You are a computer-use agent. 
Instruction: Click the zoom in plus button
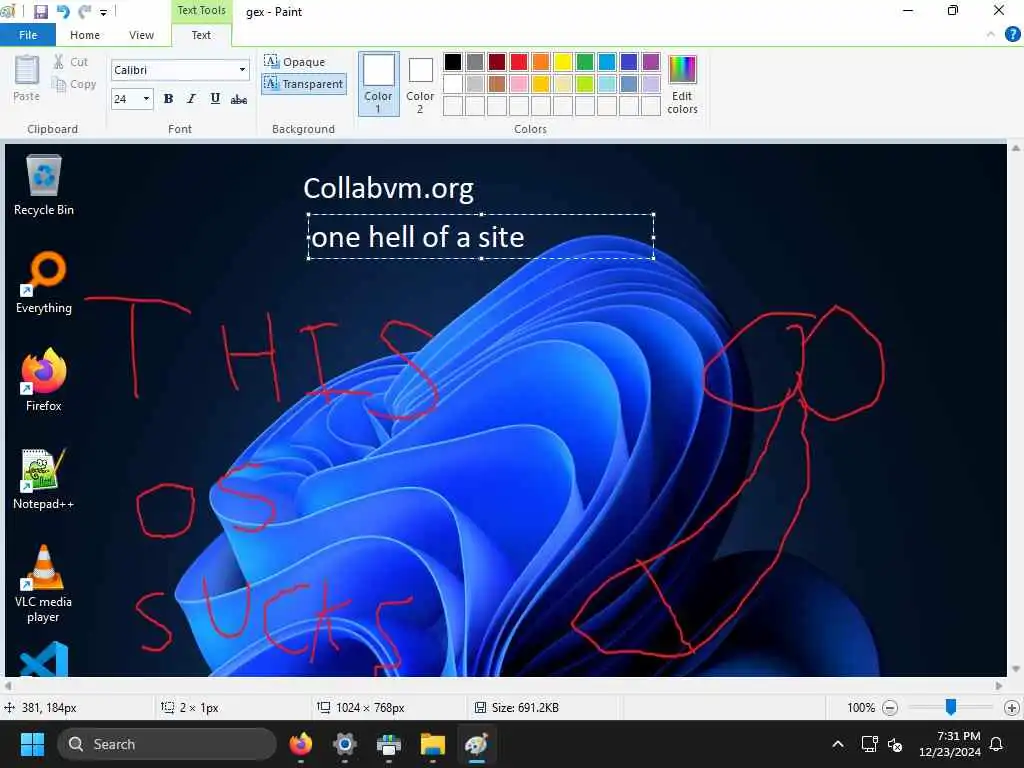[x=1012, y=708]
